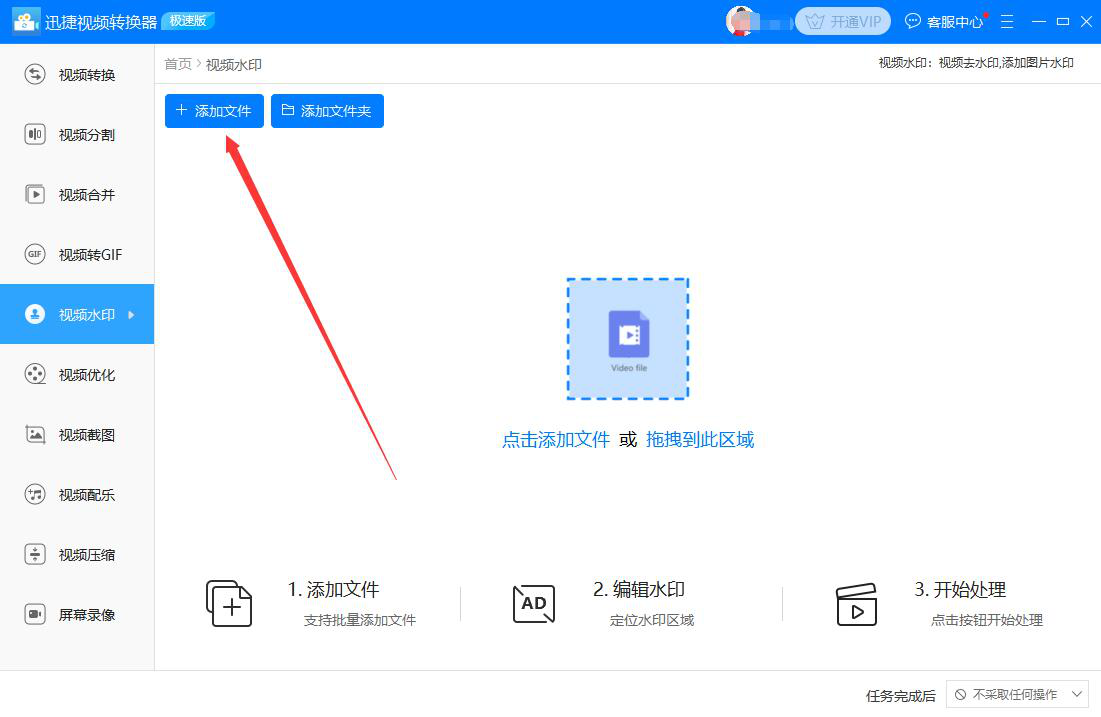Select the 视频合并 menu label
Screen dimensions: 1101x717
[87, 195]
